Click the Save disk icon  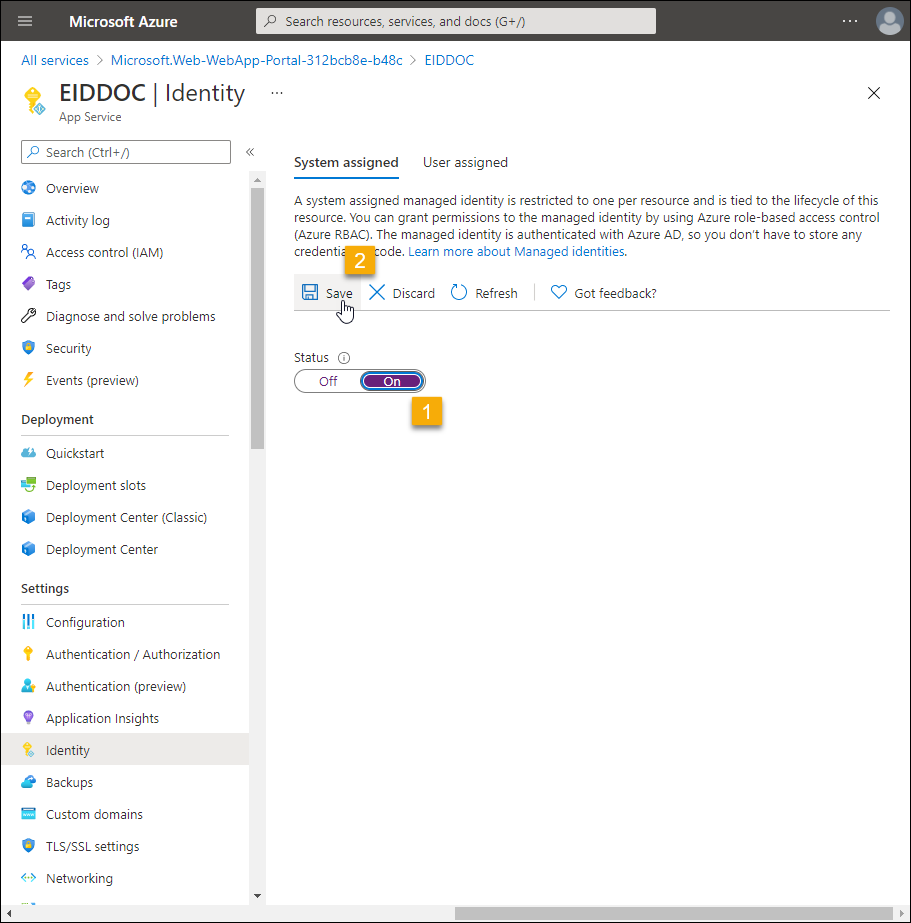(x=310, y=292)
